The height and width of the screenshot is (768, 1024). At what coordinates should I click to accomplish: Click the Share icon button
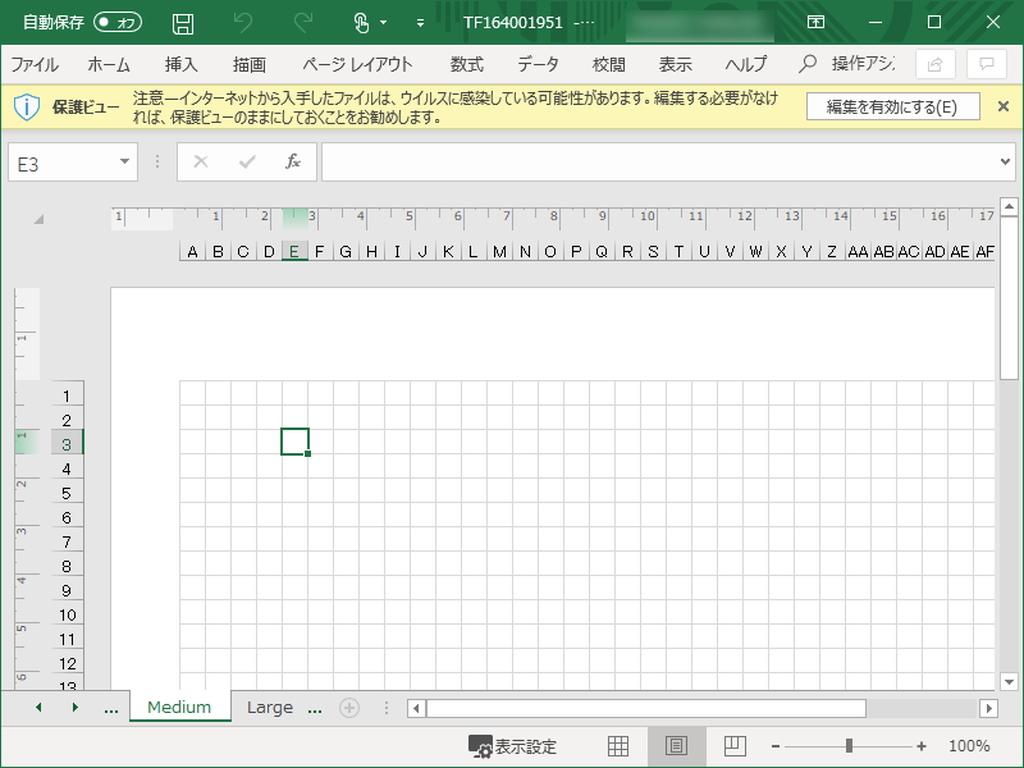[935, 64]
